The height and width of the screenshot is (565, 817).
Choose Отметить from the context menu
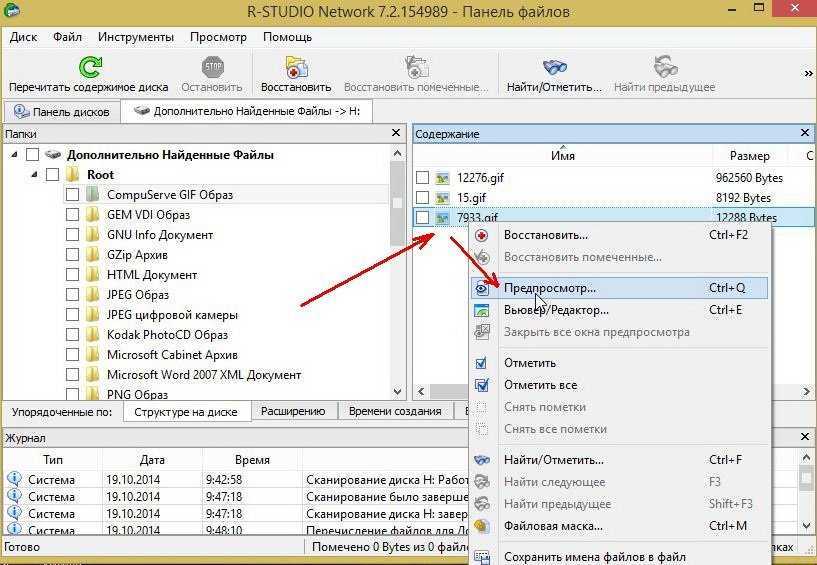click(620, 363)
